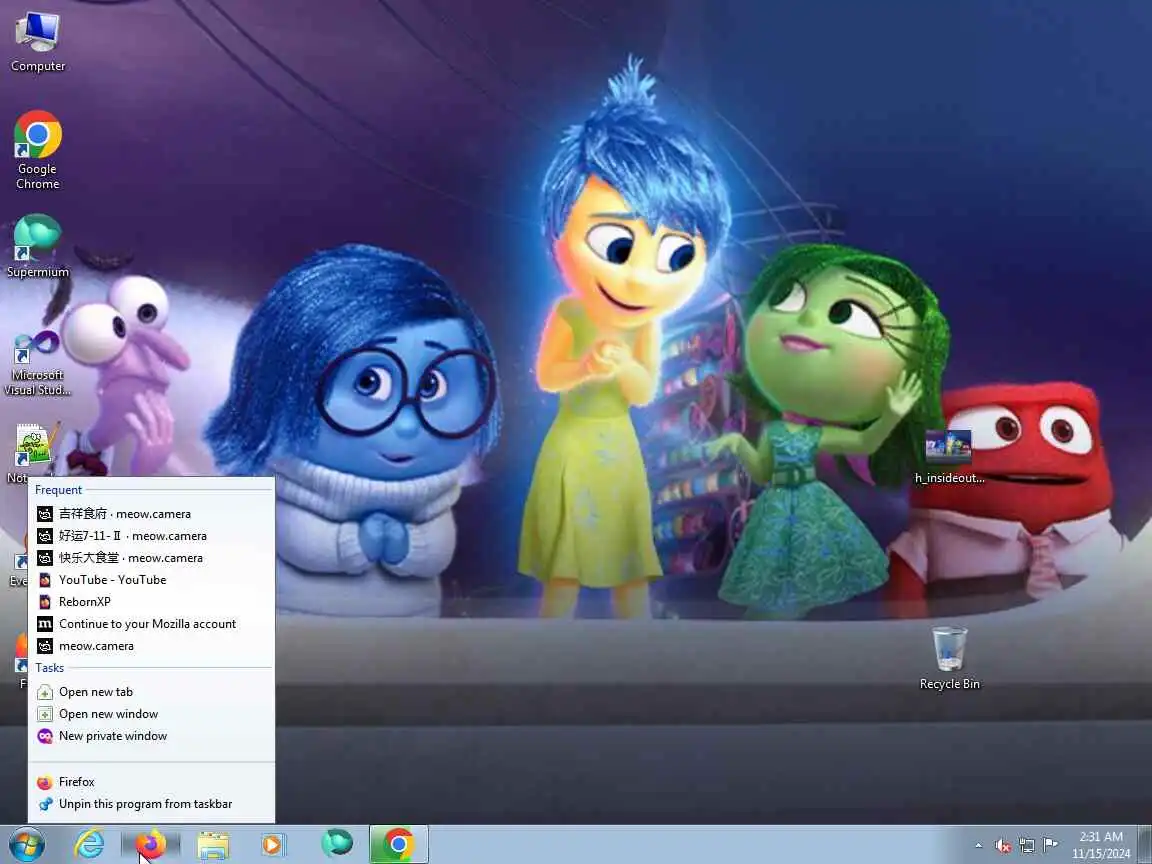This screenshot has width=1152, height=864.
Task: Open the plain meow.camera entry
Action: (151, 646)
